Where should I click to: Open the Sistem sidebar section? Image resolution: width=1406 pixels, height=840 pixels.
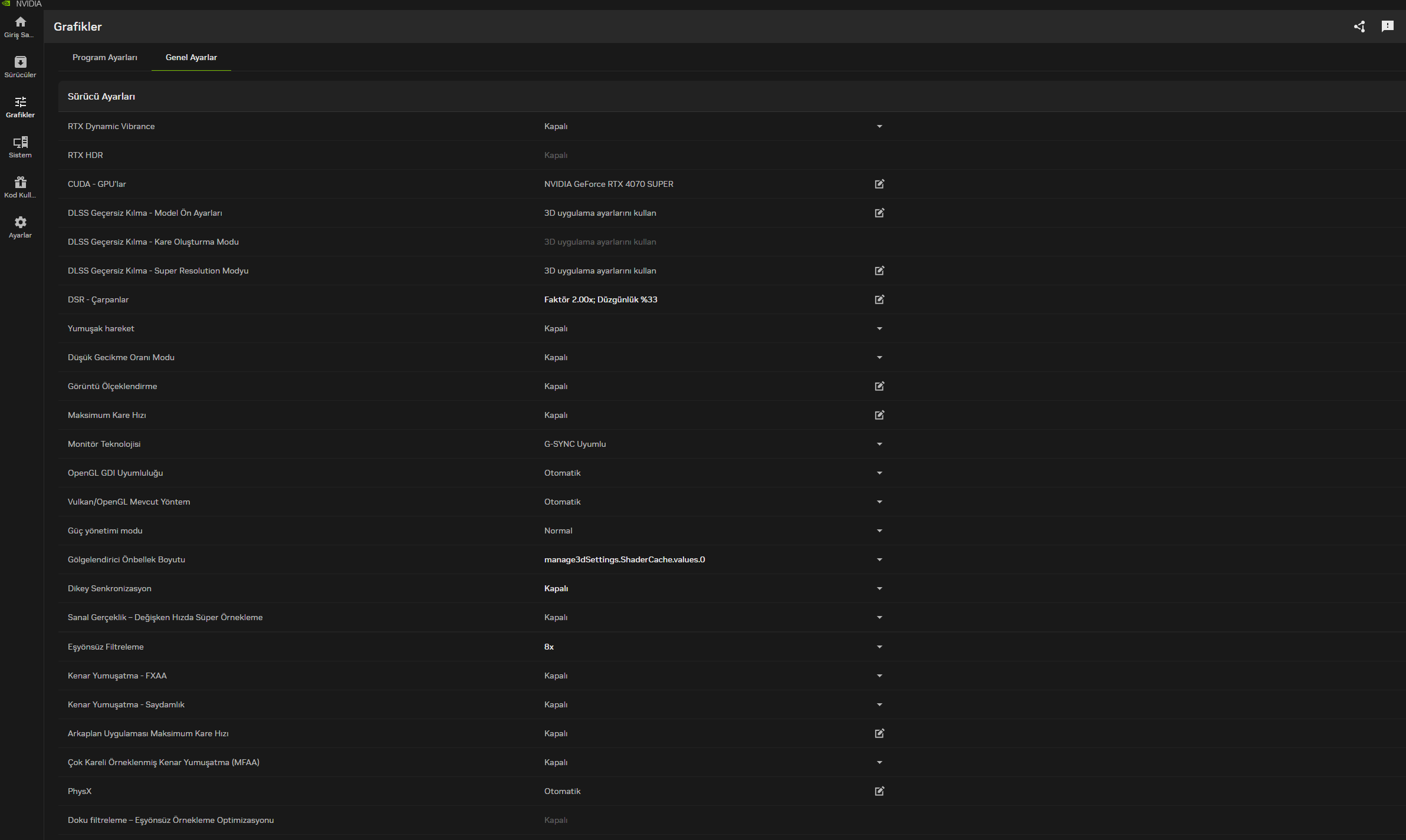(20, 147)
